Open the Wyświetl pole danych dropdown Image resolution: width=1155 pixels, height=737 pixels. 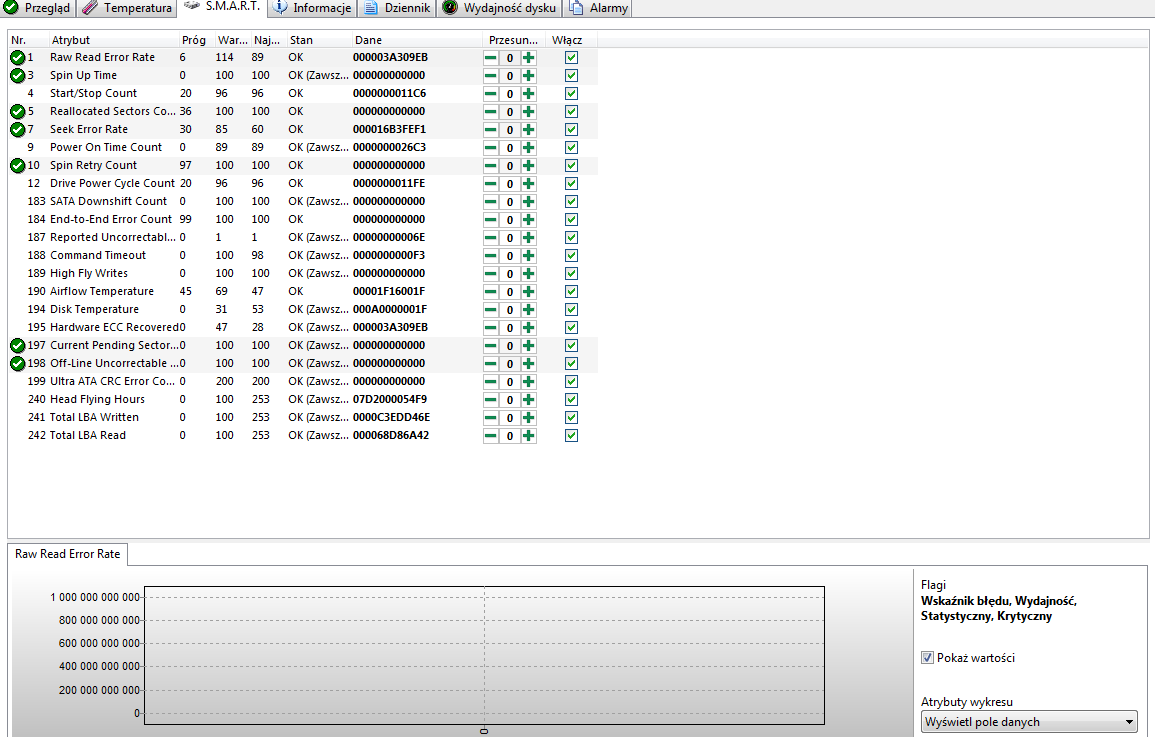(1029, 722)
